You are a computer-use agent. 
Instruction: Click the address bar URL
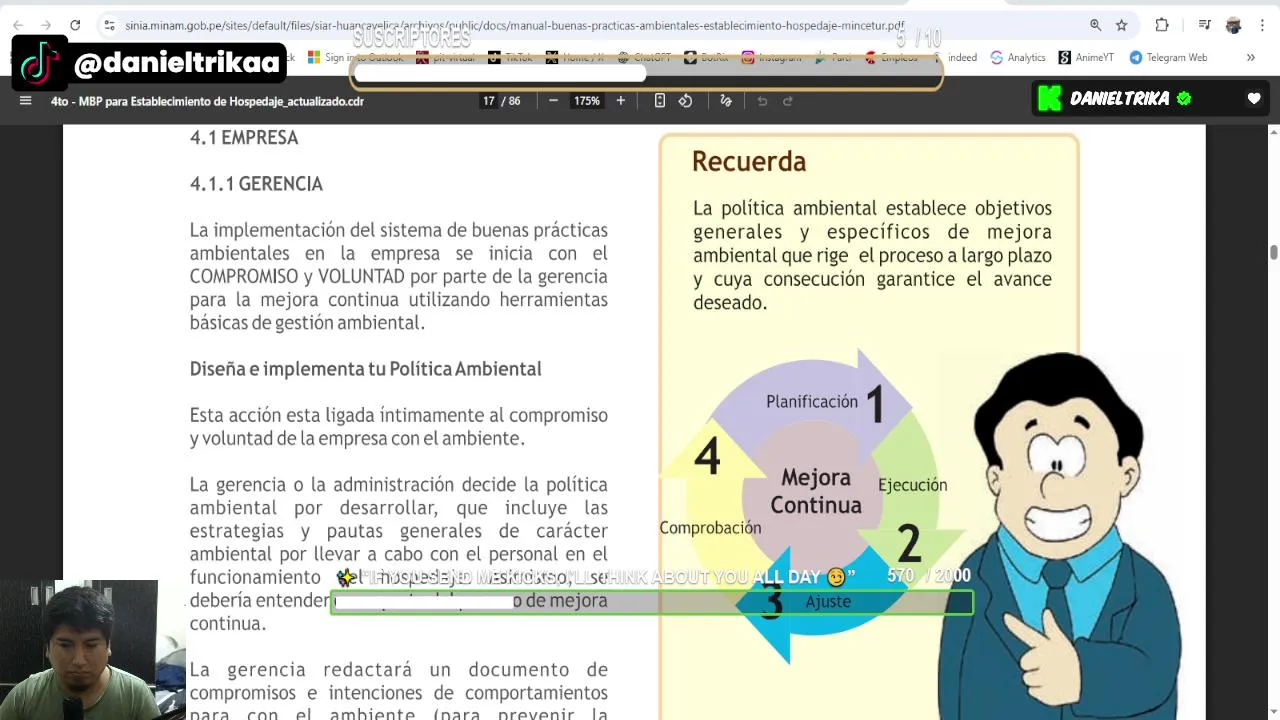tap(514, 25)
